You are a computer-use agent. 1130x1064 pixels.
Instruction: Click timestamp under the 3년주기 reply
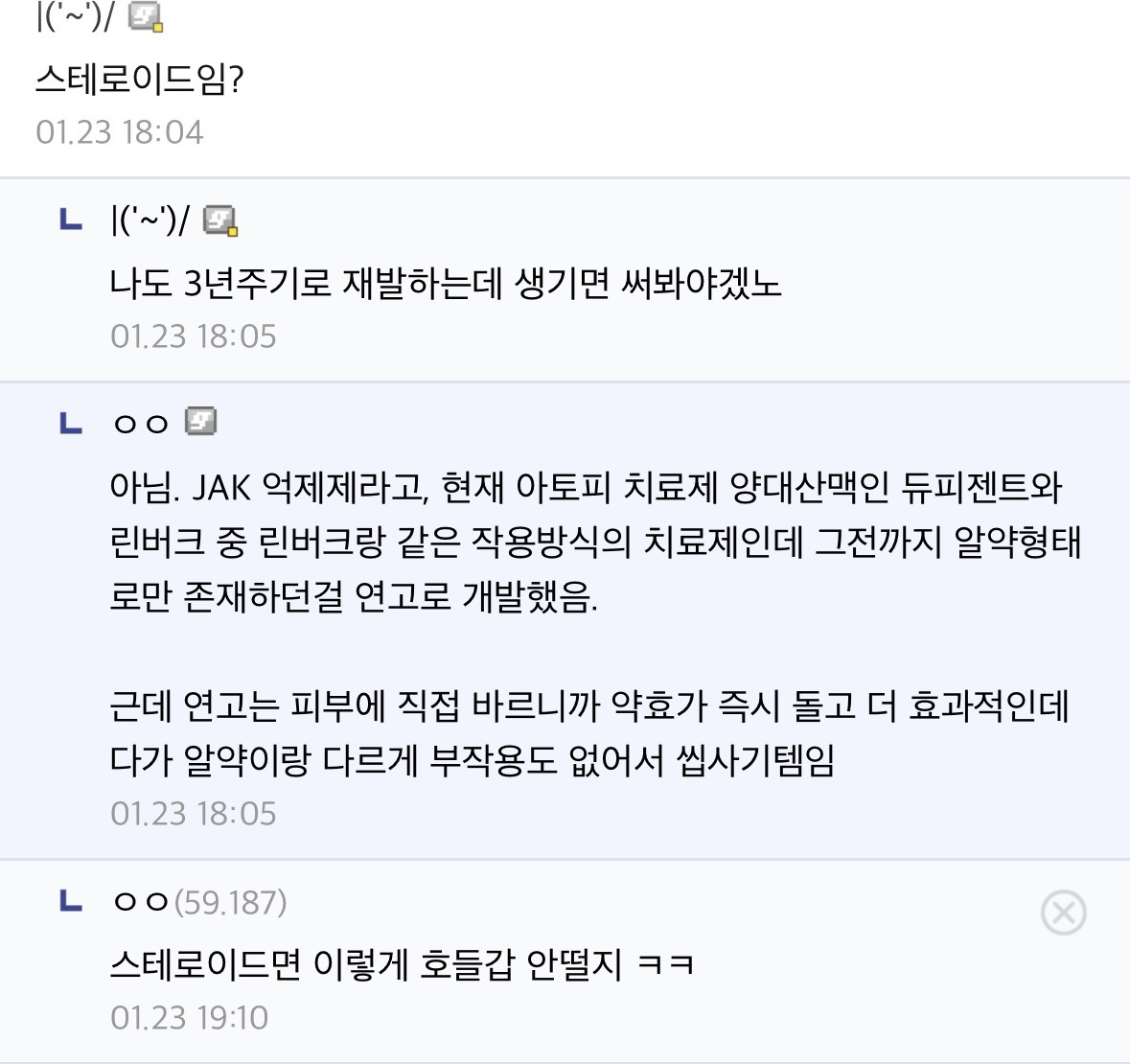194,336
